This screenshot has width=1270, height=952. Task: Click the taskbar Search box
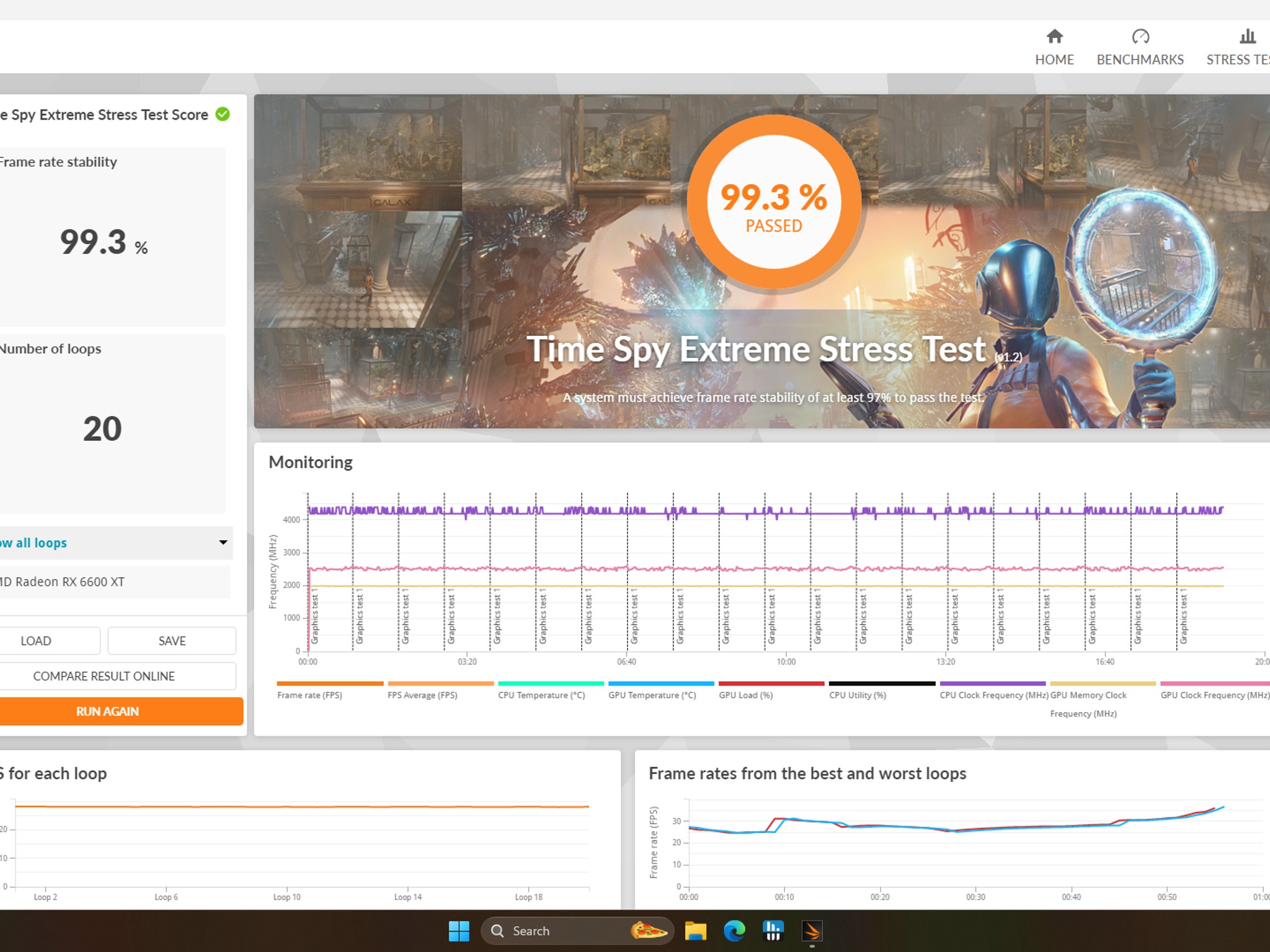pyautogui.click(x=577, y=931)
